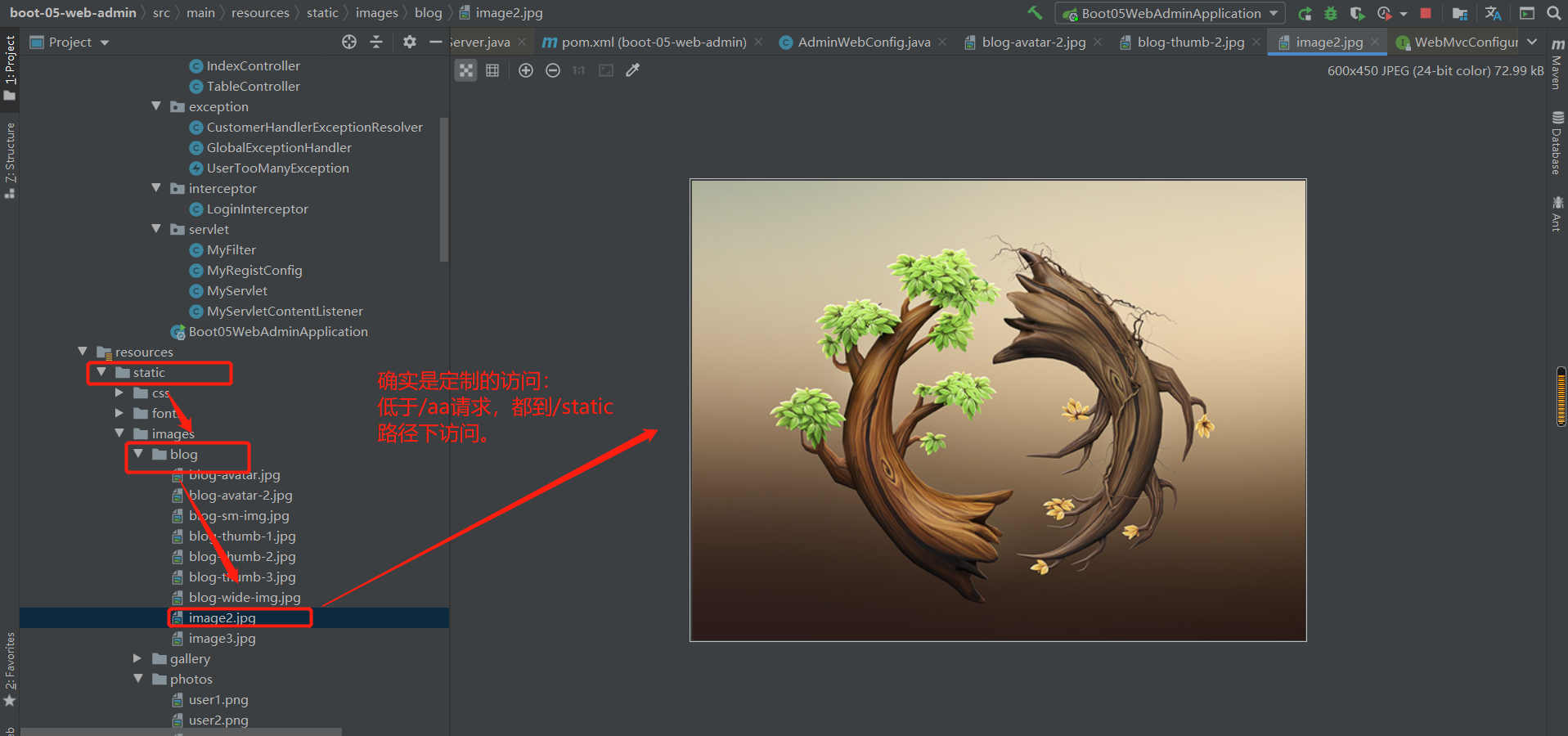Click 'blog' in the breadcrumb path

click(x=429, y=13)
